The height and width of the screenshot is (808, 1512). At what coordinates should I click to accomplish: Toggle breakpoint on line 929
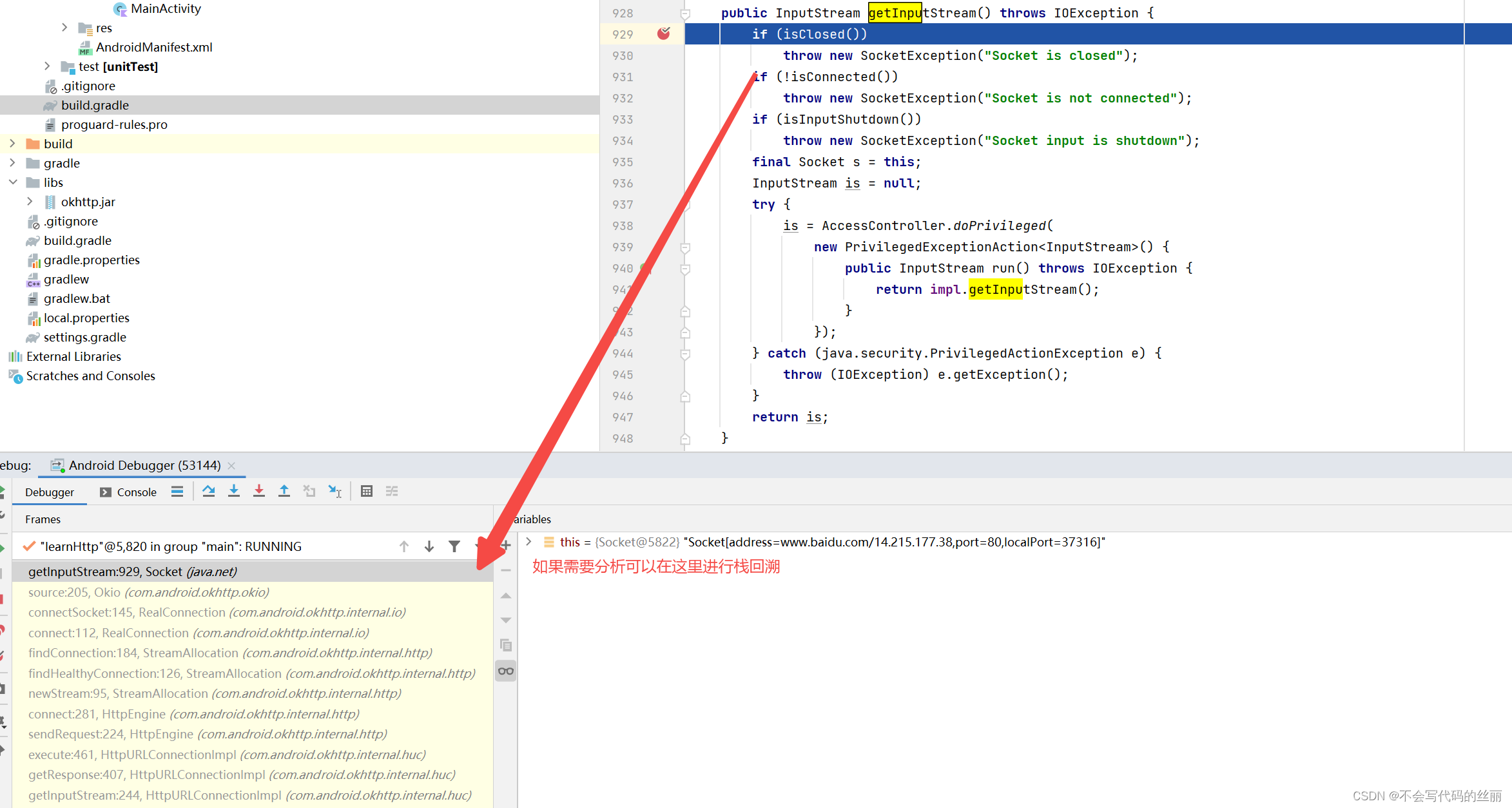(663, 34)
